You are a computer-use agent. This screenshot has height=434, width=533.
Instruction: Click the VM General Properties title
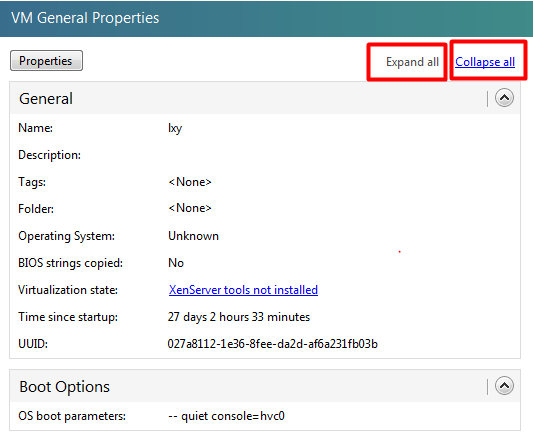85,18
